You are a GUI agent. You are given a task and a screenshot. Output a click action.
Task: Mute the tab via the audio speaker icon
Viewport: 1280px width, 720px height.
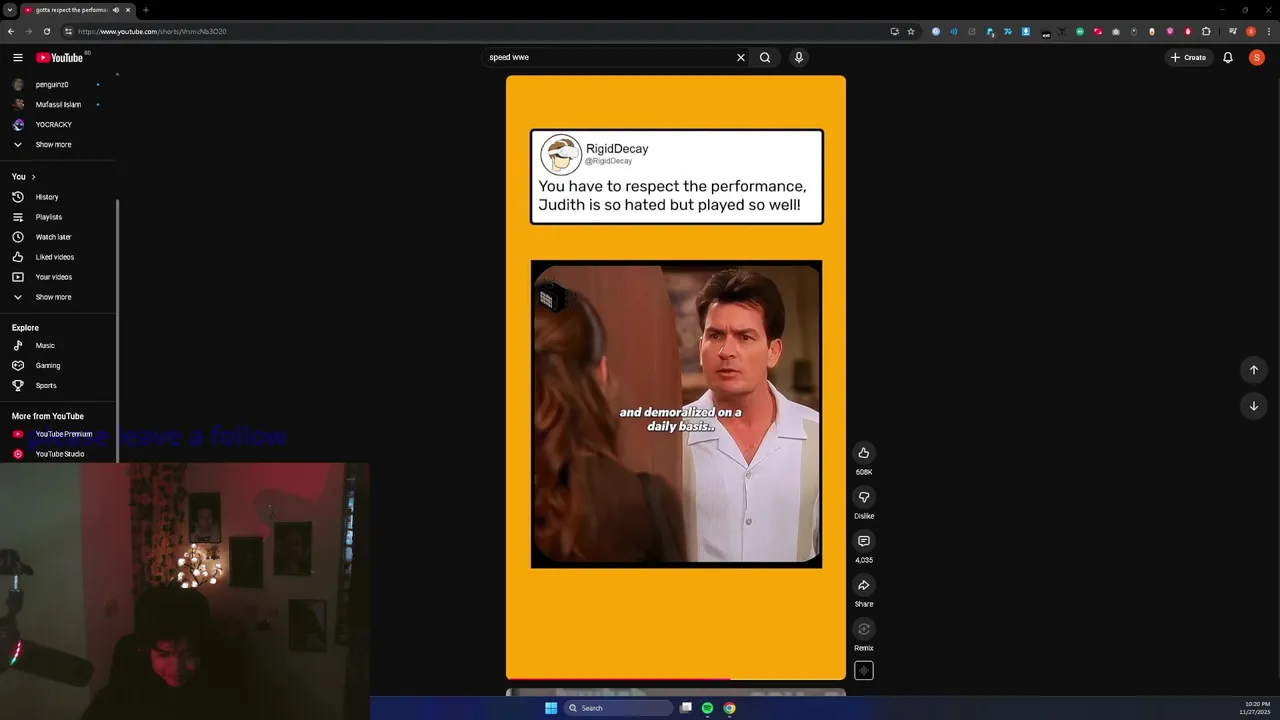[x=116, y=10]
